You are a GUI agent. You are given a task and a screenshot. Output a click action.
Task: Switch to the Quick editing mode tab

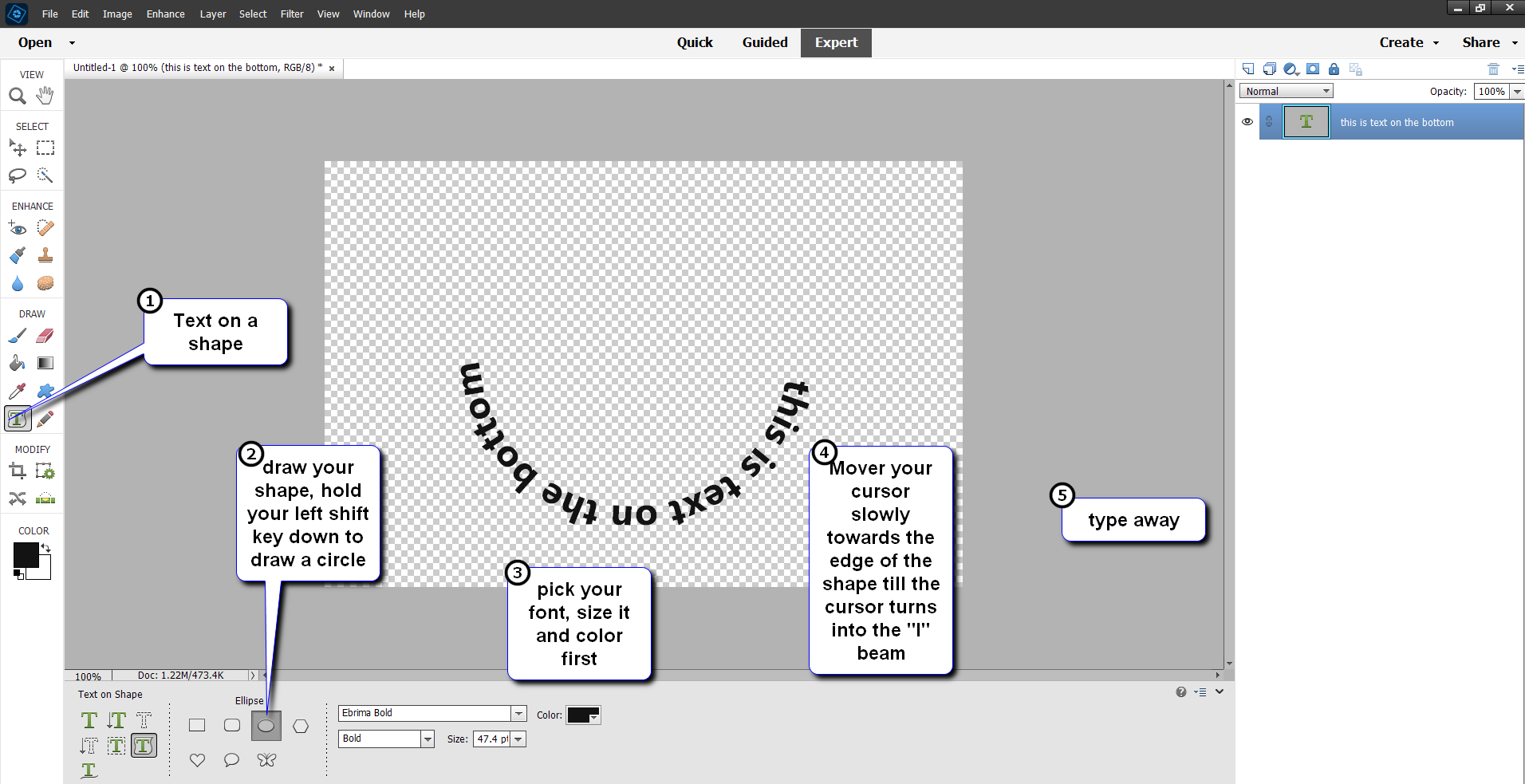coord(695,42)
